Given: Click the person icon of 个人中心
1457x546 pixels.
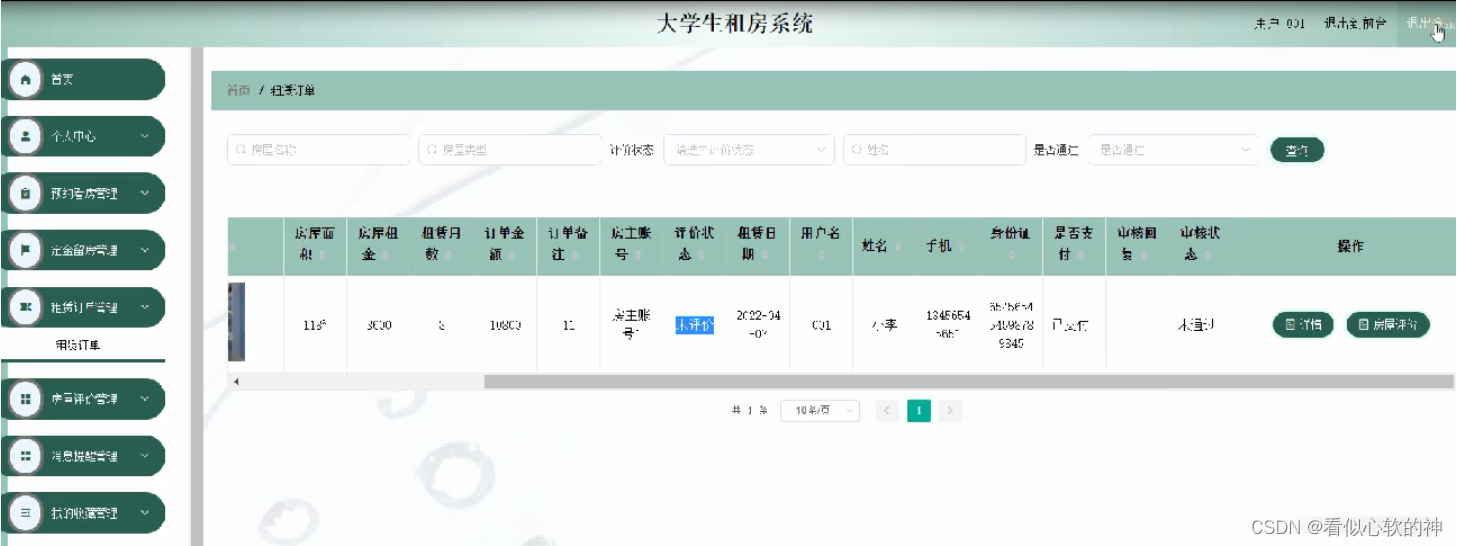Looking at the screenshot, I should 26,136.
